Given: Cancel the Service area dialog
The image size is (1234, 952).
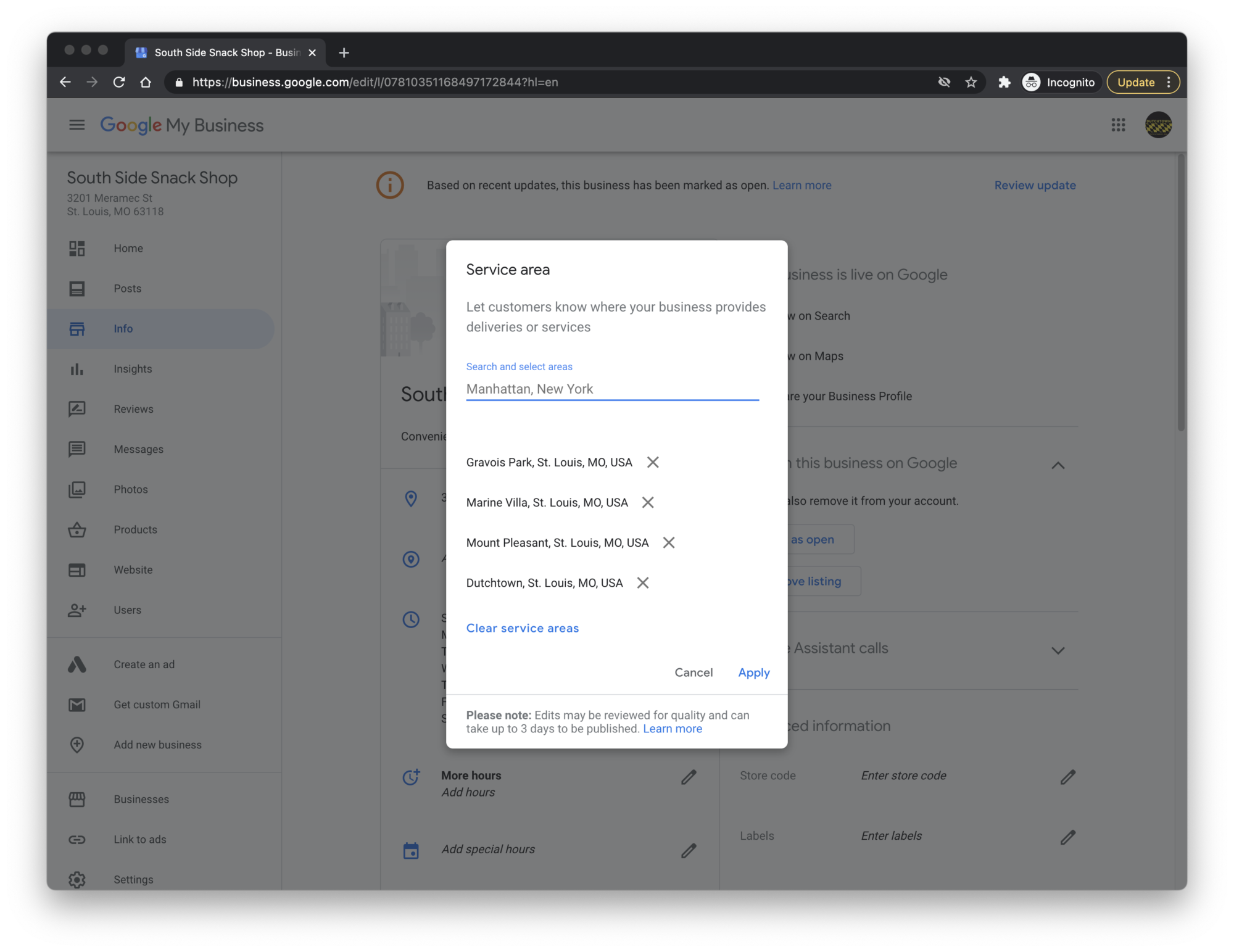Looking at the screenshot, I should [x=694, y=673].
